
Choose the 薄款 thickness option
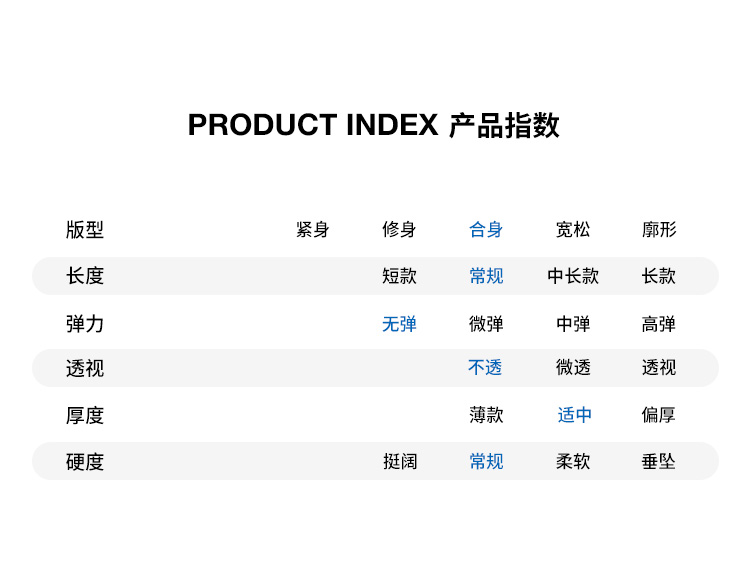click(x=486, y=415)
